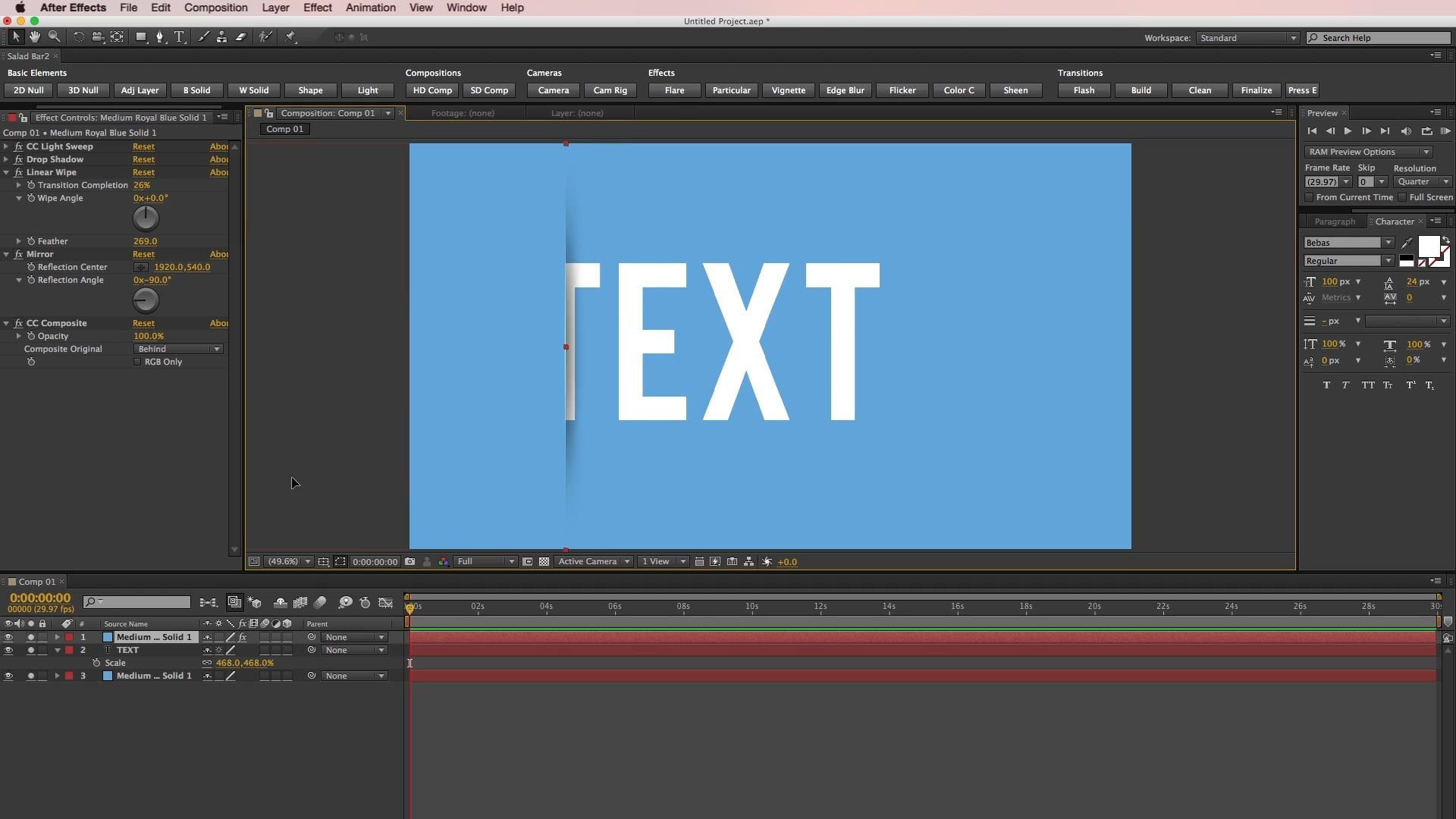The width and height of the screenshot is (1456, 819).
Task: Click the Wipe Angle dial
Action: pyautogui.click(x=146, y=219)
